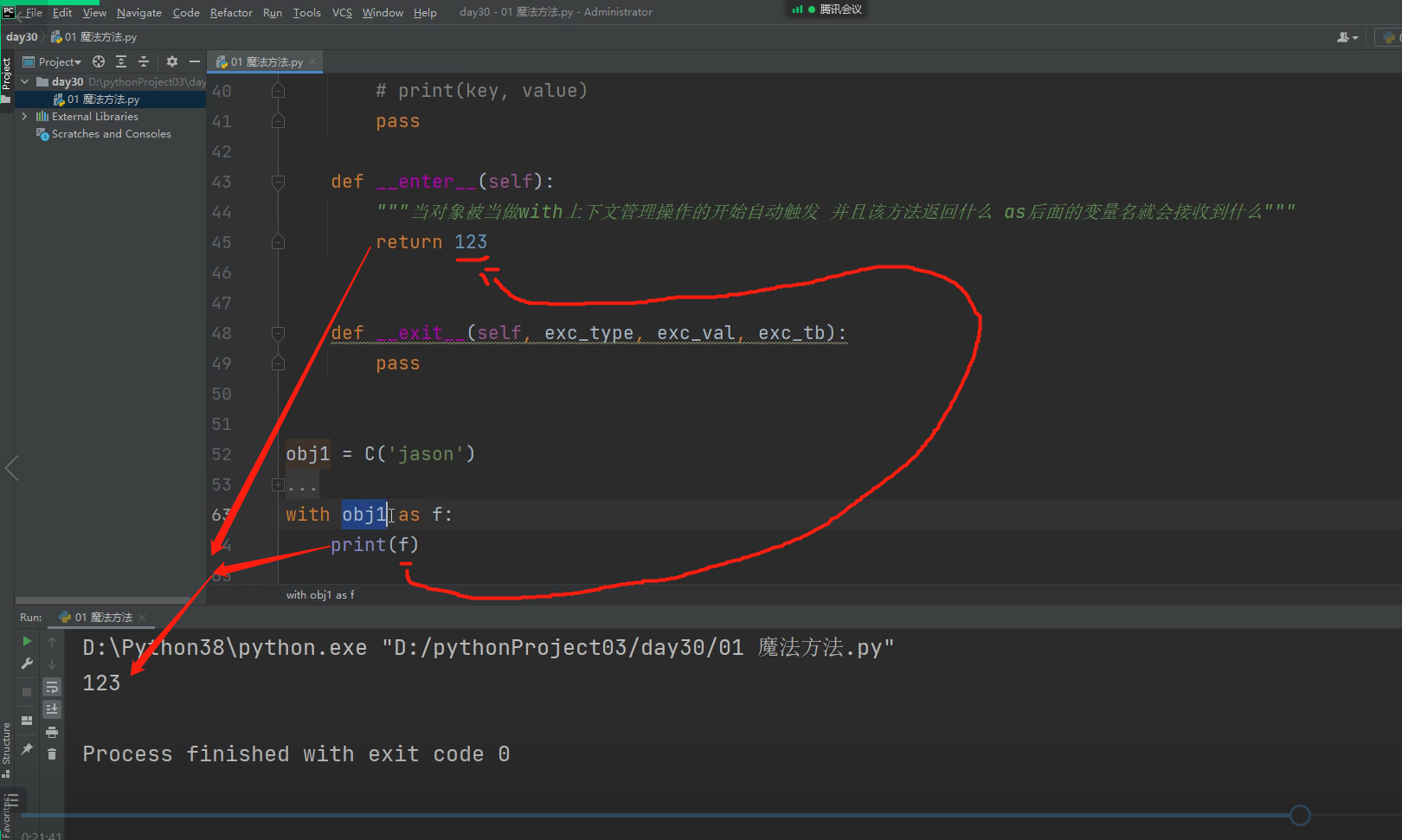1402x840 pixels.
Task: Open the Refactor menu
Action: [231, 12]
